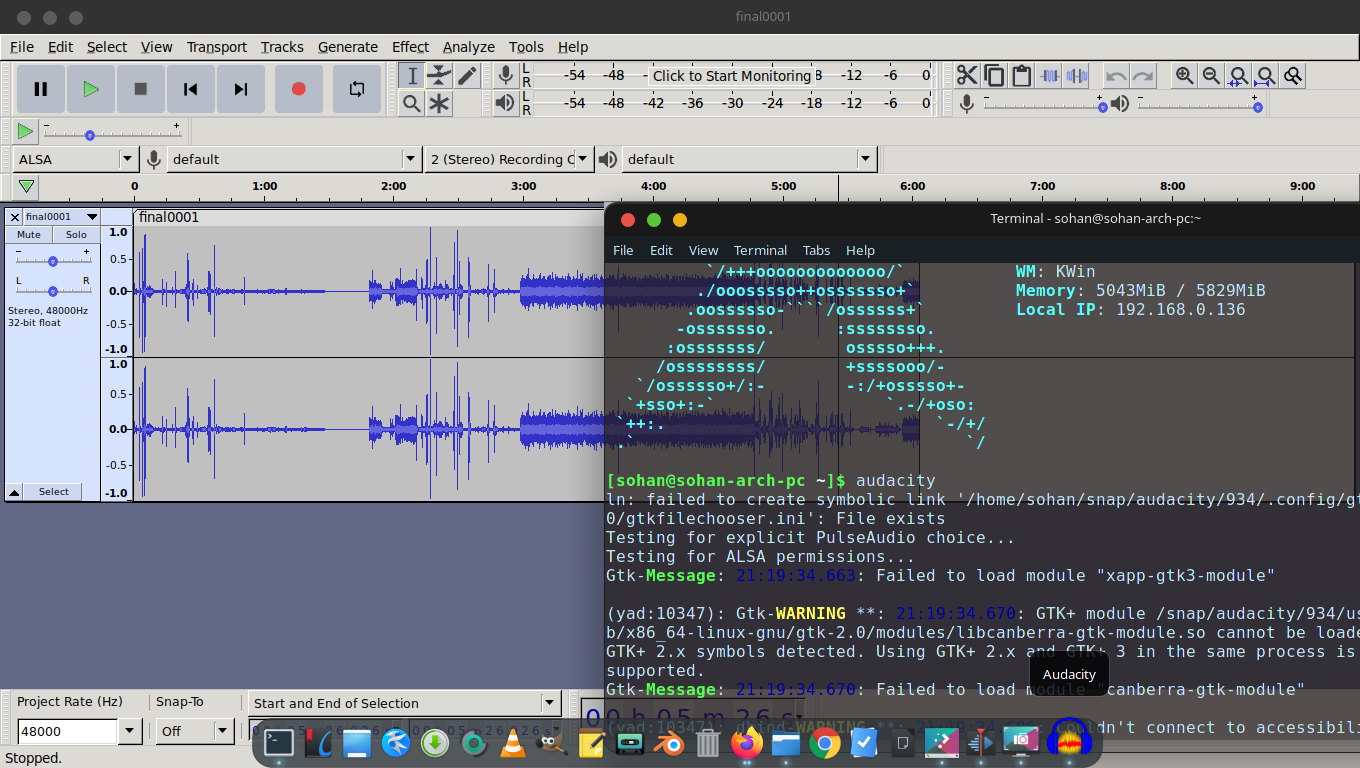Solo the final0001 track

tap(76, 235)
